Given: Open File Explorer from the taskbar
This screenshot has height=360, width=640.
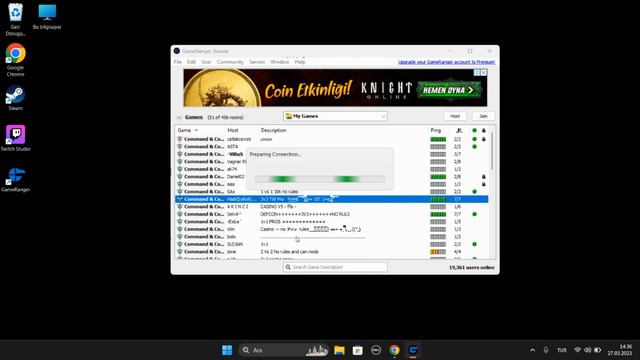Looking at the screenshot, I should point(339,350).
